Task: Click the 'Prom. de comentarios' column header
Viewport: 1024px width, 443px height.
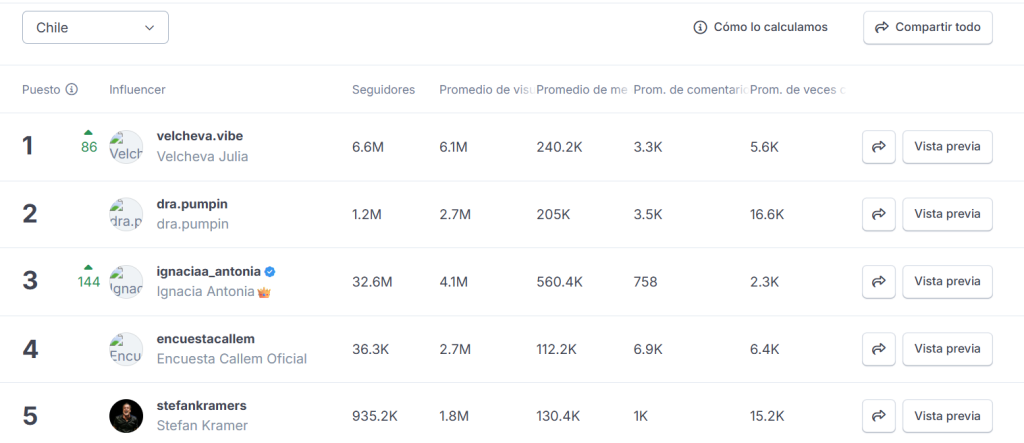Action: point(689,90)
